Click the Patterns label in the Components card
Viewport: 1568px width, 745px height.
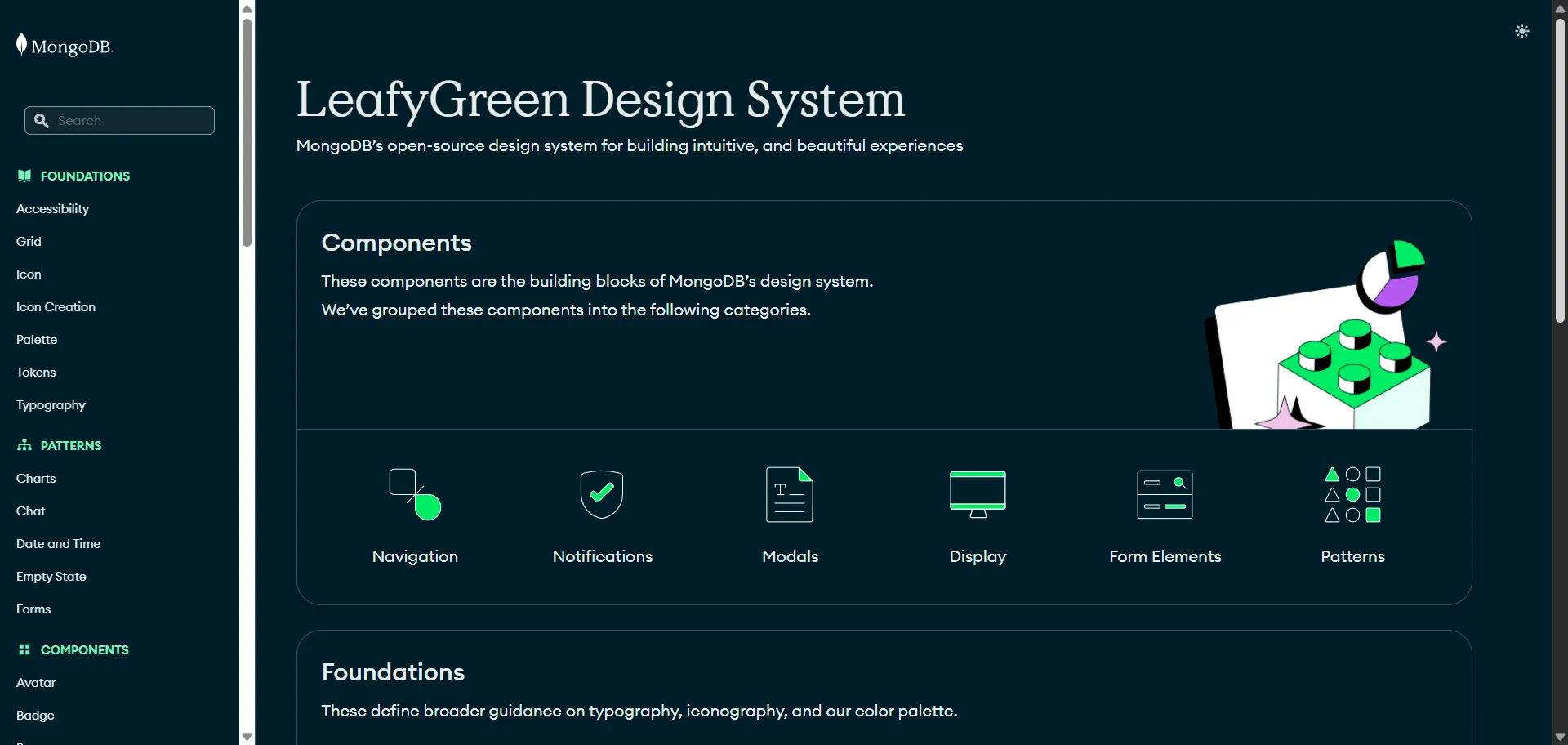pos(1352,556)
